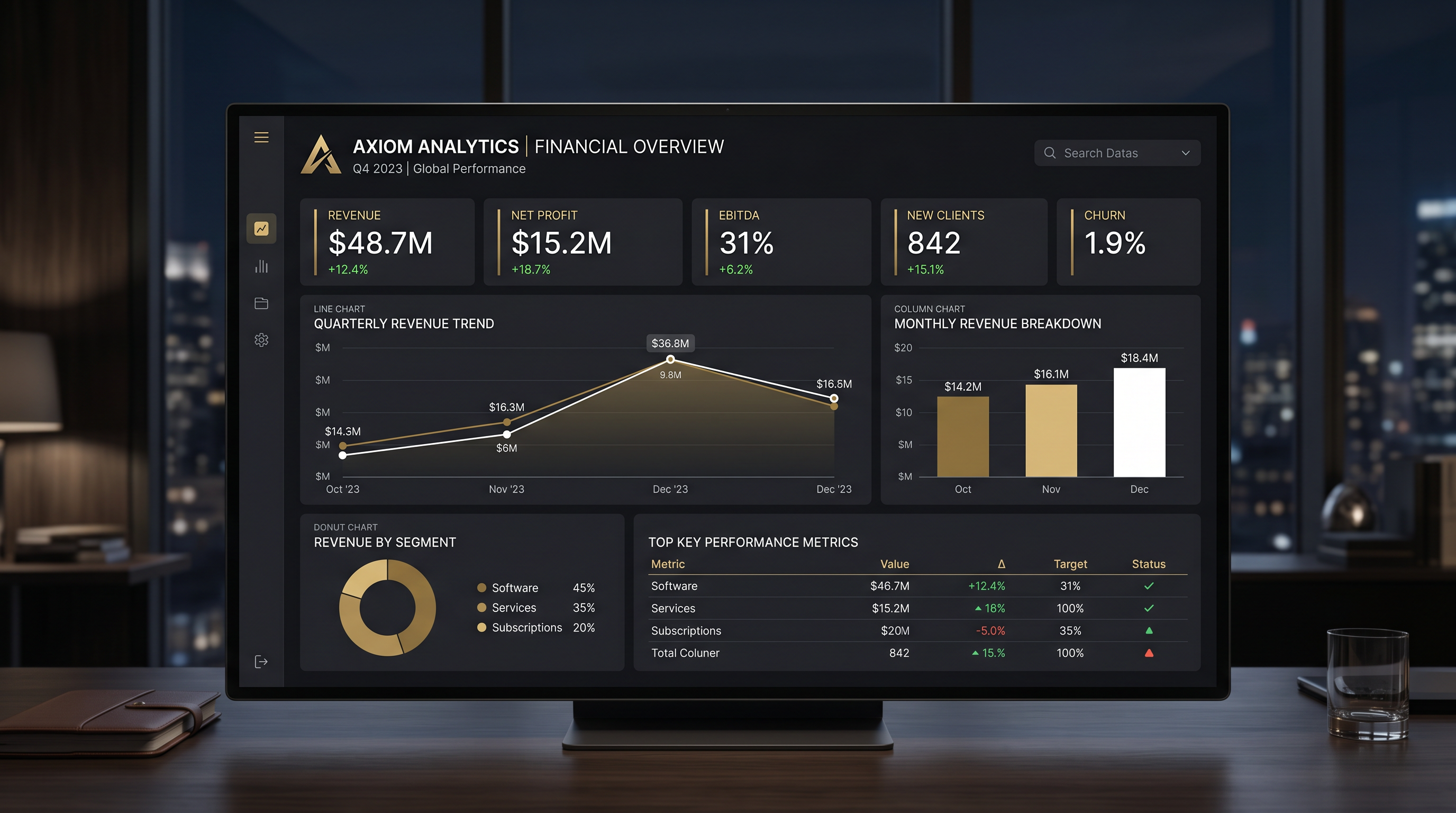1456x813 pixels.
Task: Click the FINANCIAL OVERVIEW heading
Action: click(x=629, y=147)
